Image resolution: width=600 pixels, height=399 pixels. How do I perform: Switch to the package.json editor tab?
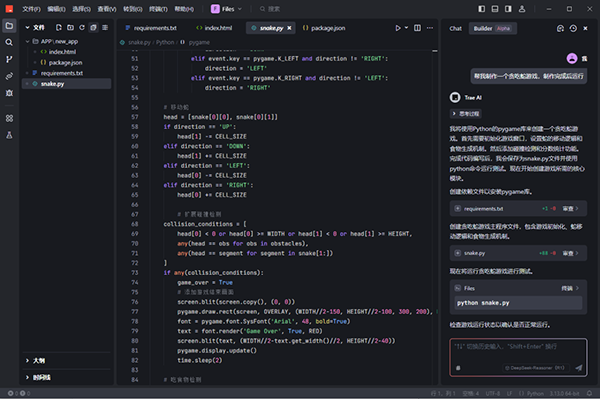[324, 28]
